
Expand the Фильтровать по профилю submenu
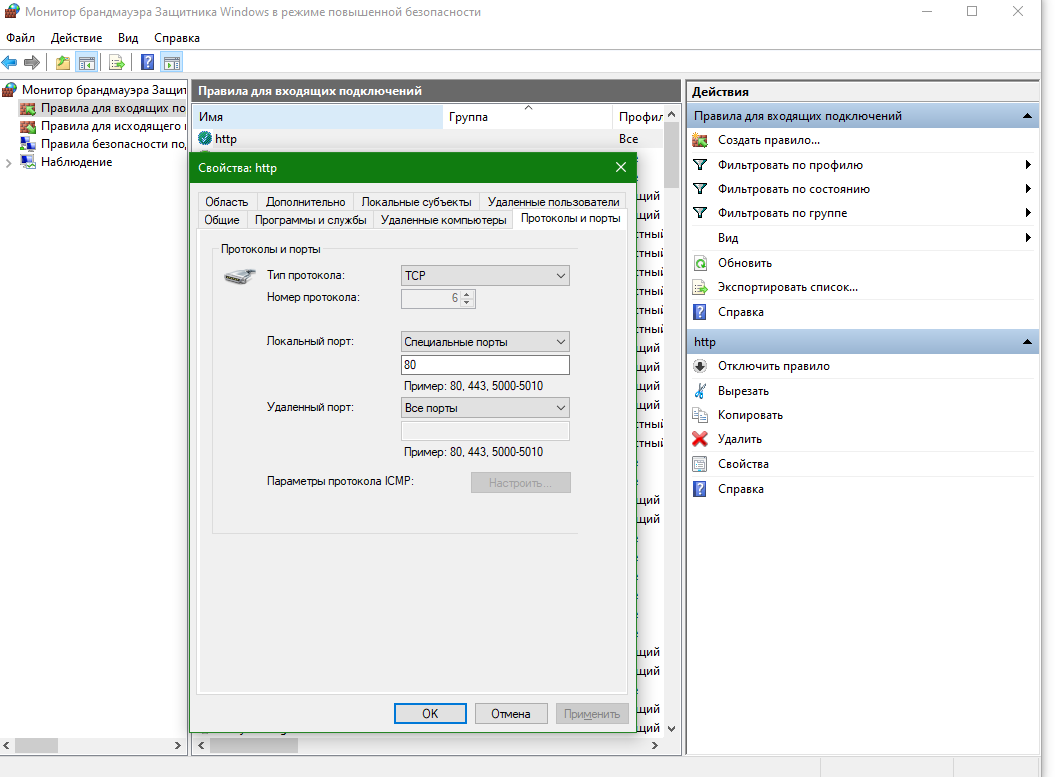coord(1028,164)
